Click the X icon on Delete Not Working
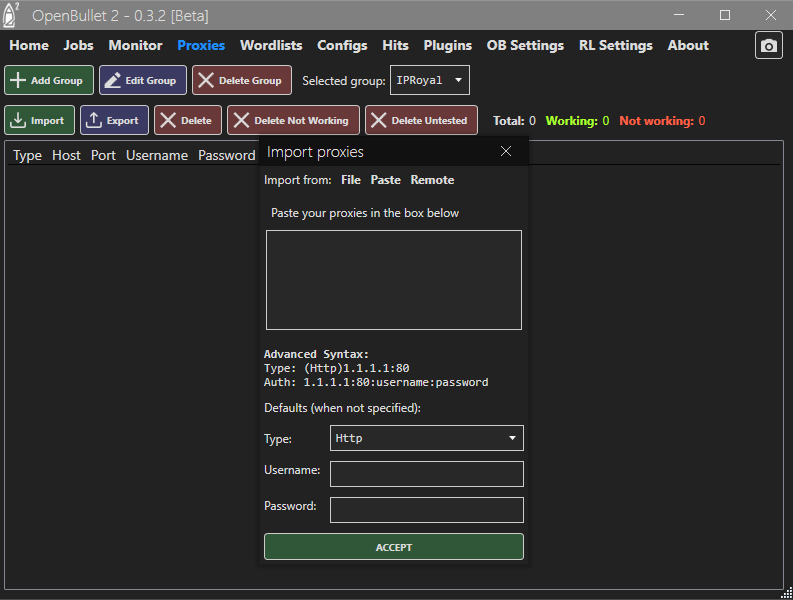The height and width of the screenshot is (600, 793). (x=241, y=121)
